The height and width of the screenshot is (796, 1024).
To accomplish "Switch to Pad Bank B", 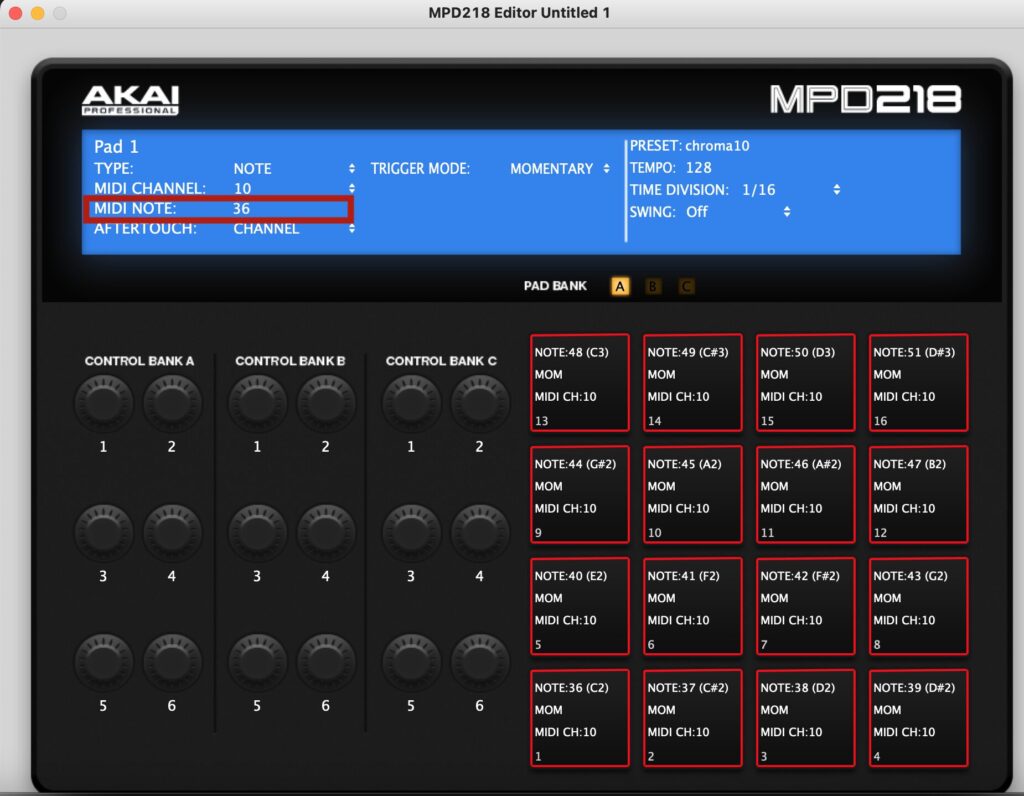I will (x=652, y=286).
